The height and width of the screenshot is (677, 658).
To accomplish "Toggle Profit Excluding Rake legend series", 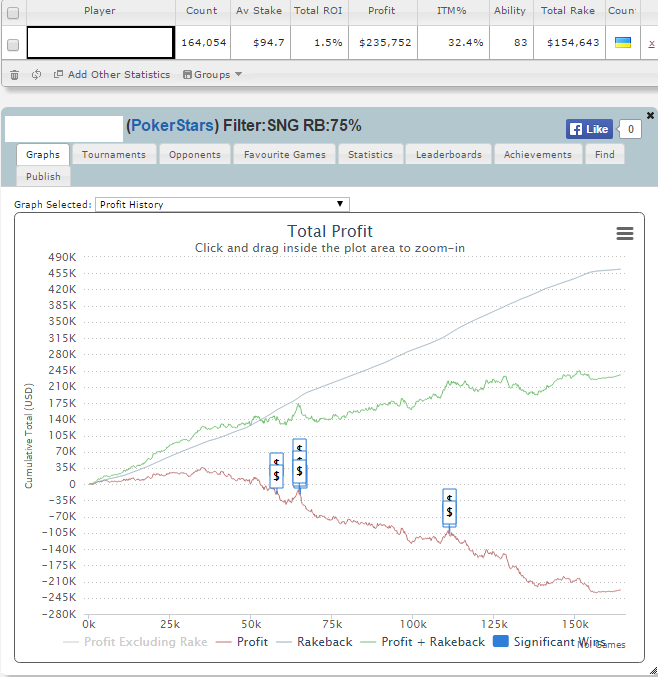I will pos(135,642).
